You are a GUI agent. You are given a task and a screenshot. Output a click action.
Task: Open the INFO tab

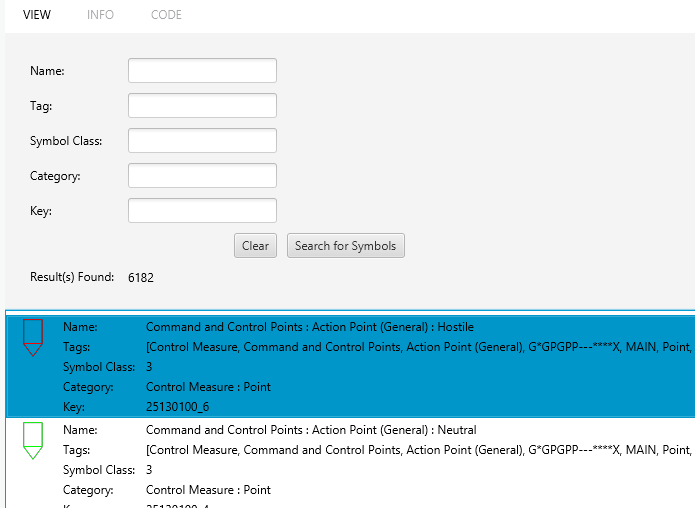click(x=100, y=15)
